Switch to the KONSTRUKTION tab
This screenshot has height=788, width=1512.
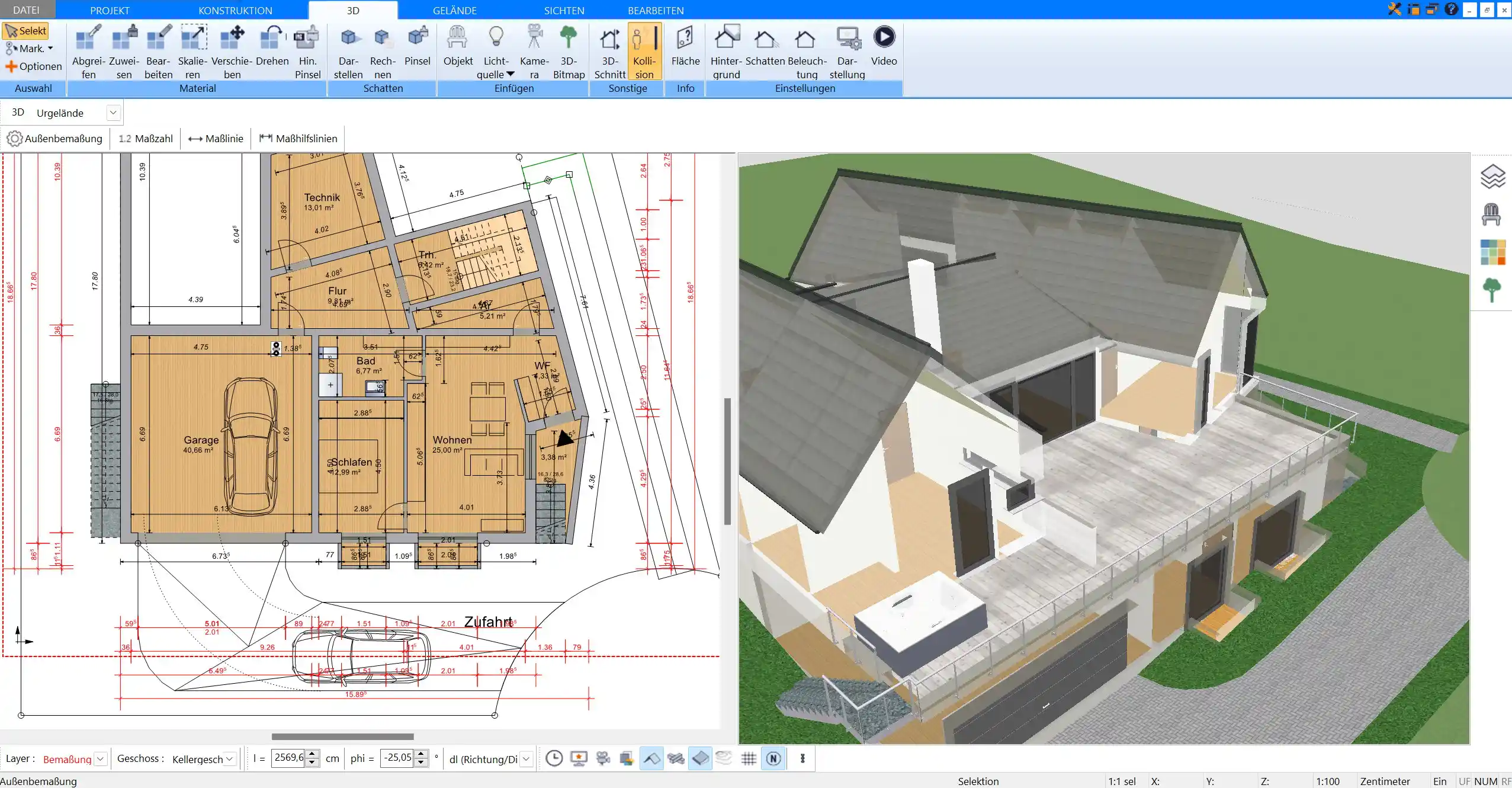(235, 10)
